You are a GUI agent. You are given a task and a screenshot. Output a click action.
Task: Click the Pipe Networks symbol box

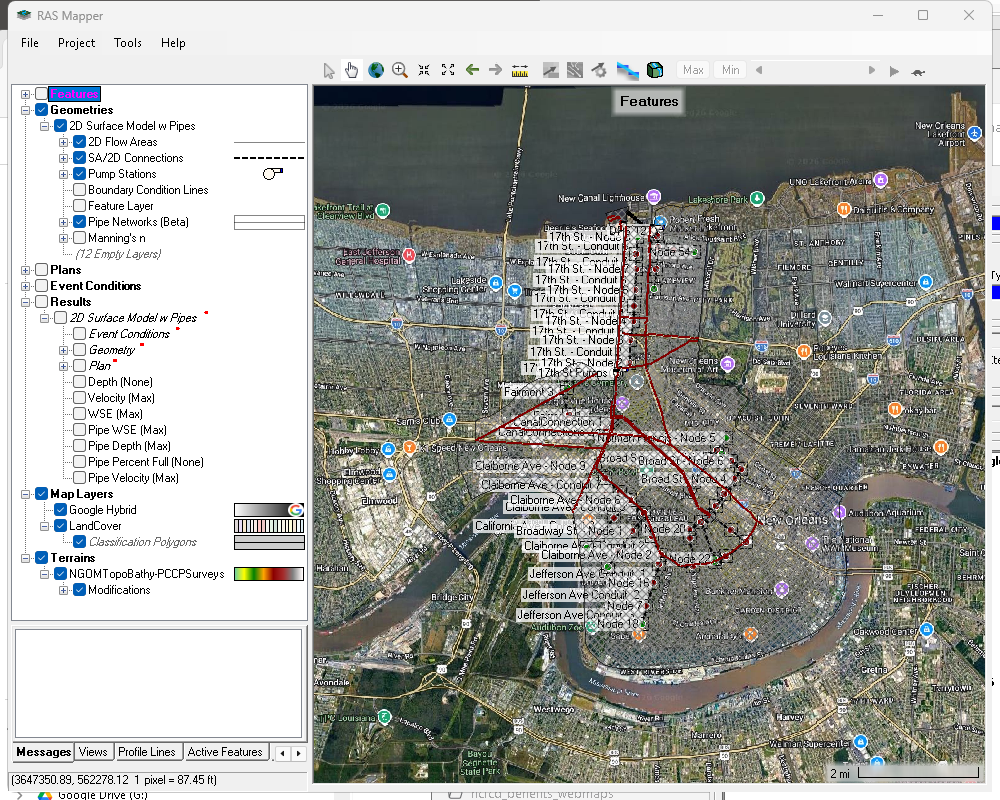[268, 222]
